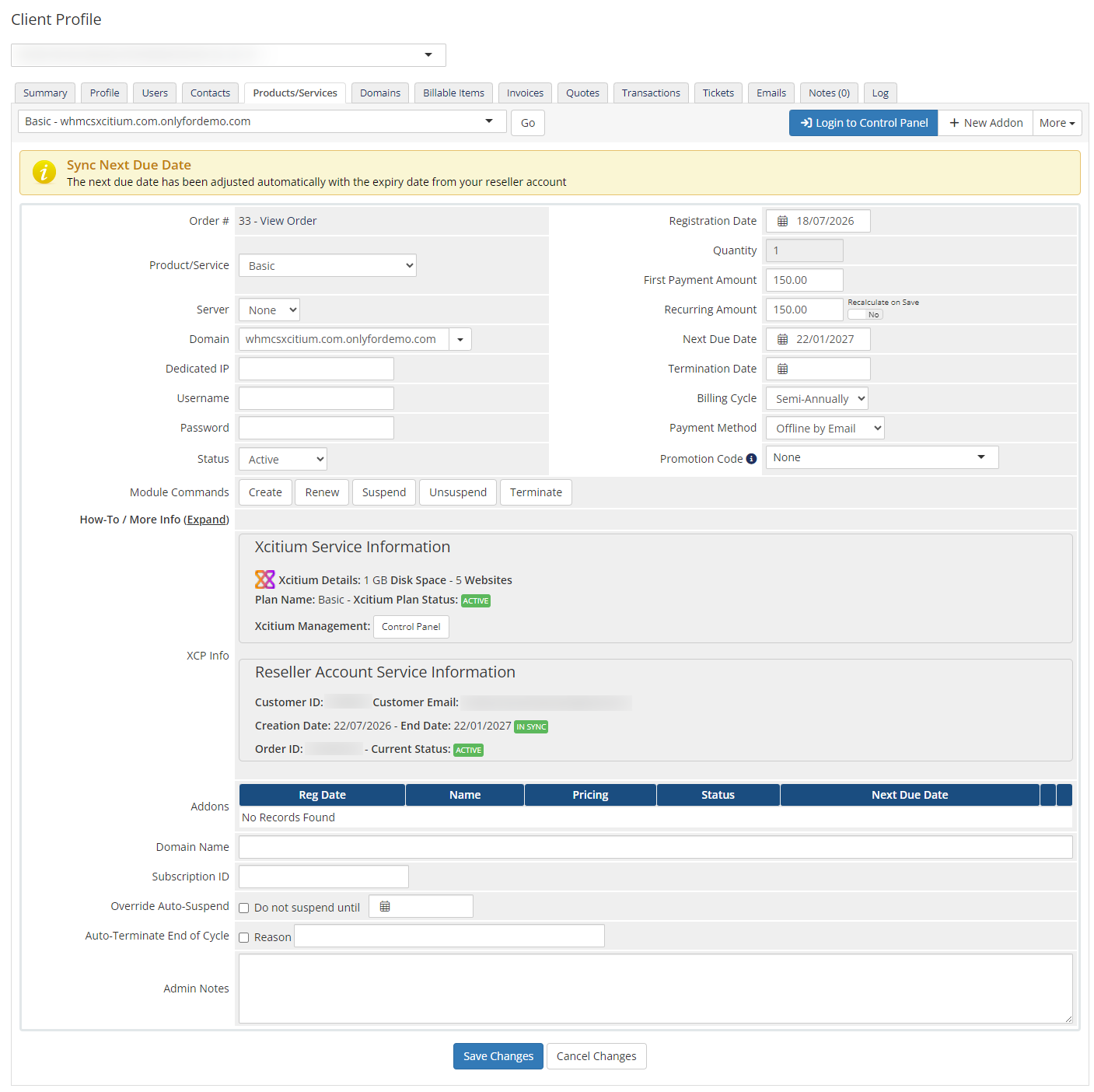Open the Product/Service Basic dropdown
Viewport: 1094px width, 1092px height.
(x=327, y=265)
